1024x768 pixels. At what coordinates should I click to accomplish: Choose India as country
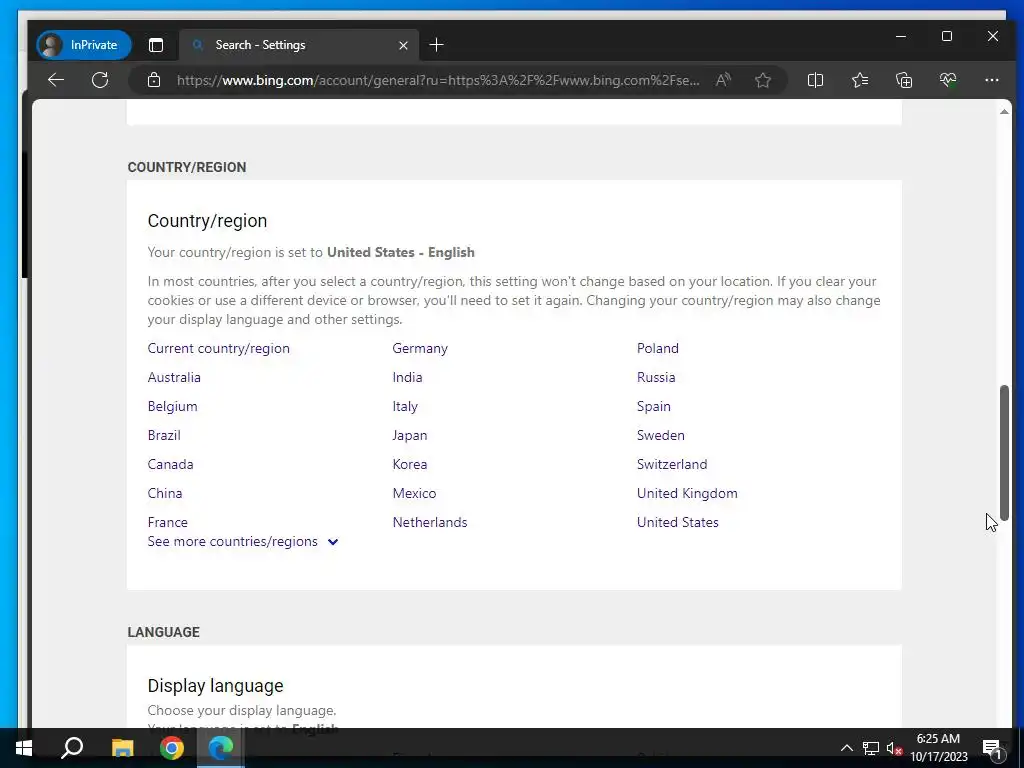click(x=408, y=377)
